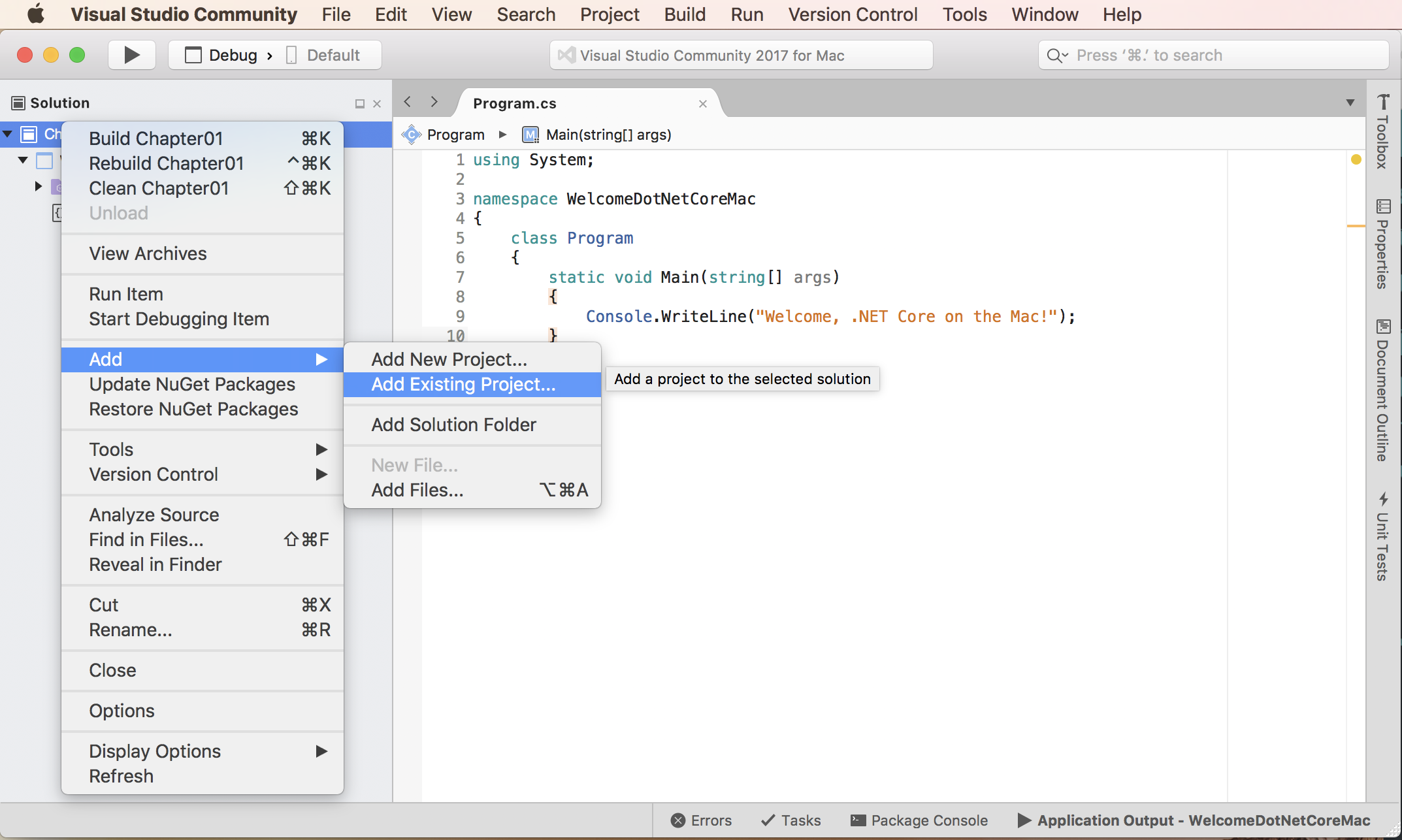Open the Default target selector
1402x840 pixels.
click(323, 56)
